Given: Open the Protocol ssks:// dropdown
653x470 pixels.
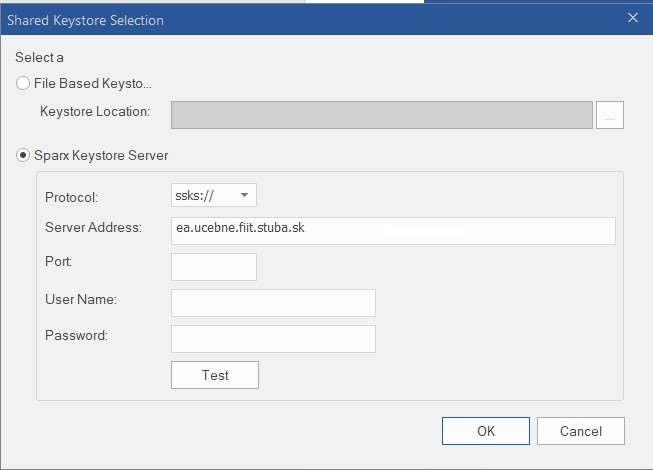Looking at the screenshot, I should [x=214, y=195].
